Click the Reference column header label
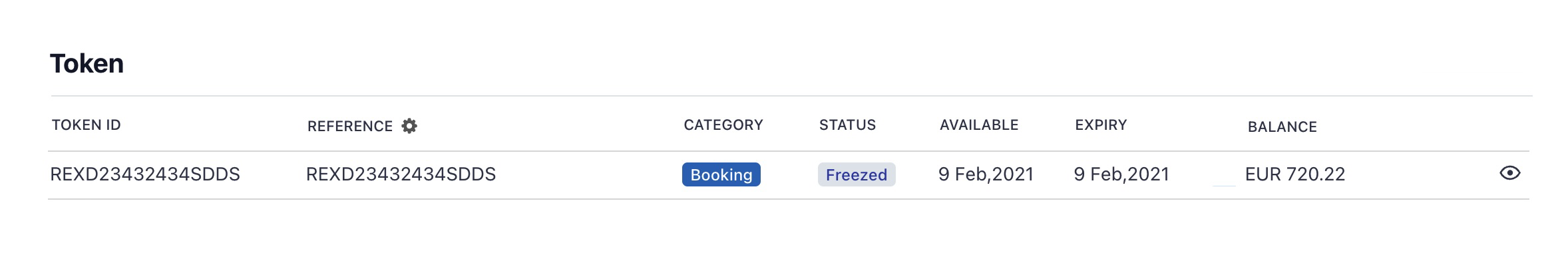 [349, 127]
